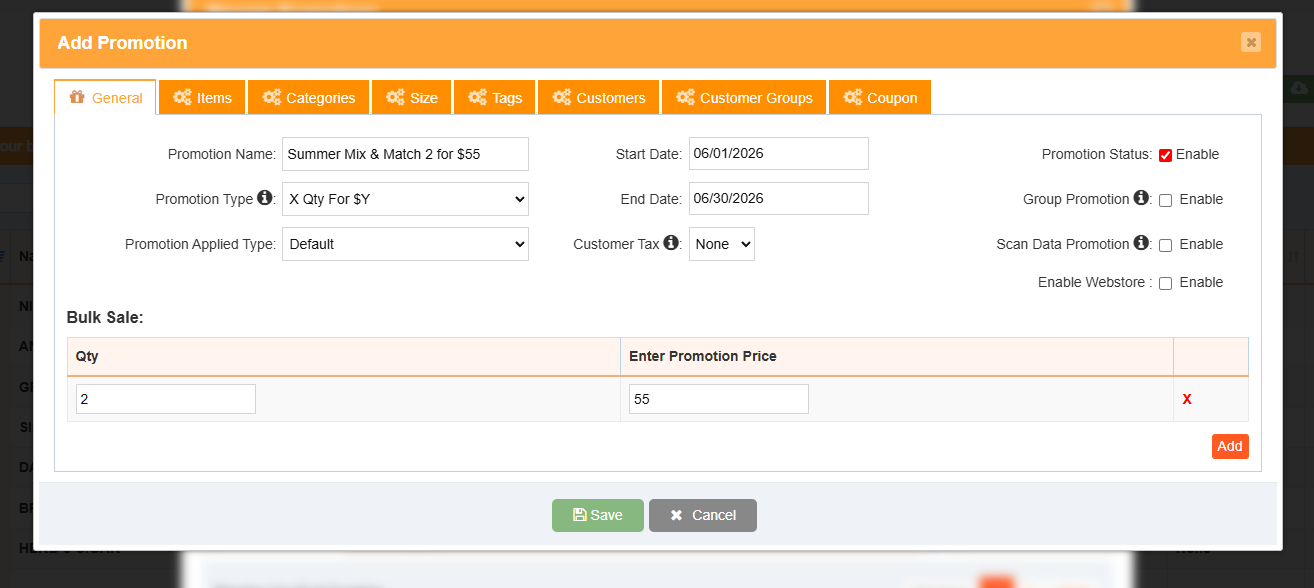Image resolution: width=1314 pixels, height=588 pixels.
Task: Click the Qty column header
Action: pyautogui.click(x=344, y=356)
